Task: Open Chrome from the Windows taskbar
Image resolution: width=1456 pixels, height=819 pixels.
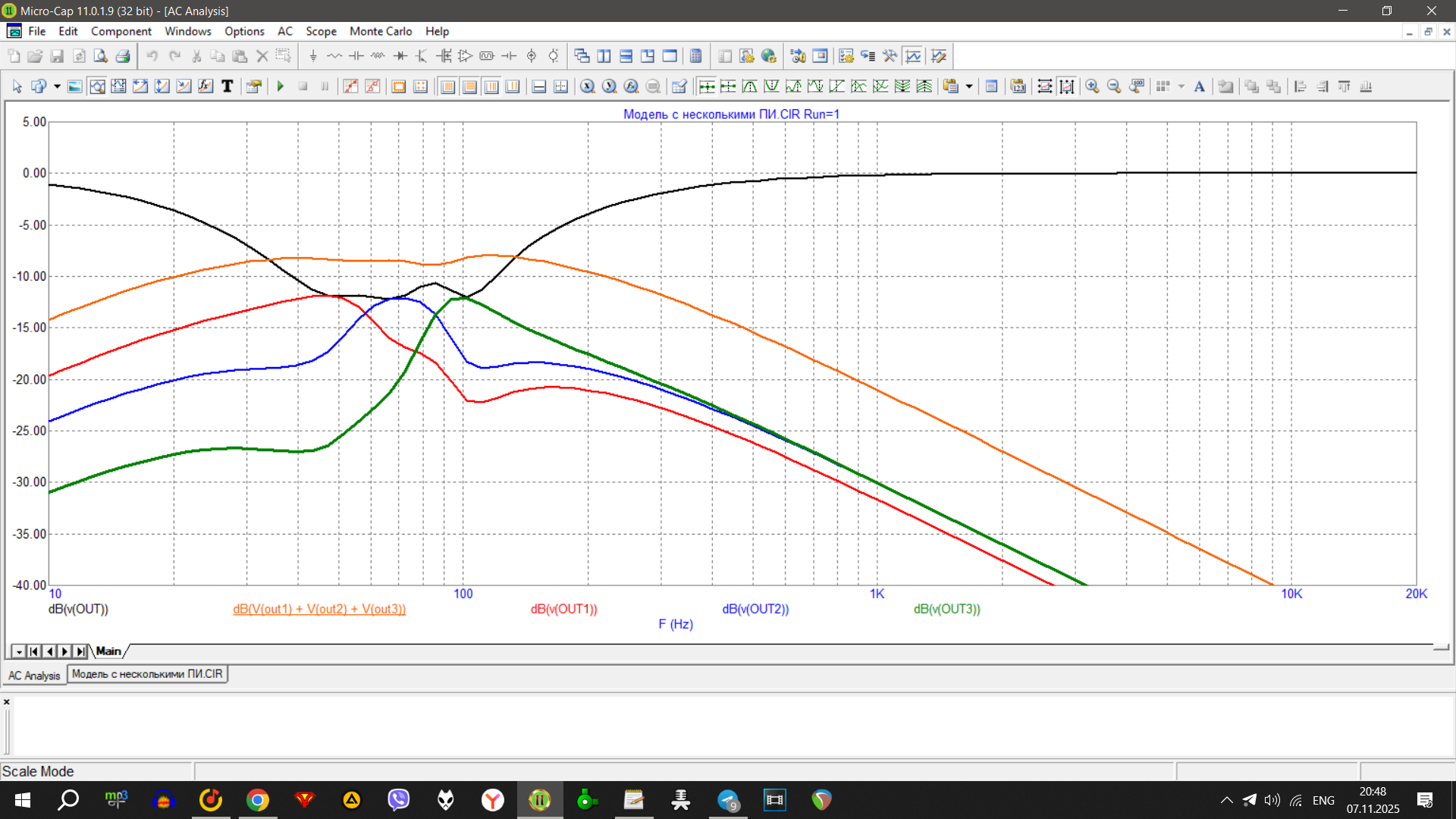Action: click(258, 800)
